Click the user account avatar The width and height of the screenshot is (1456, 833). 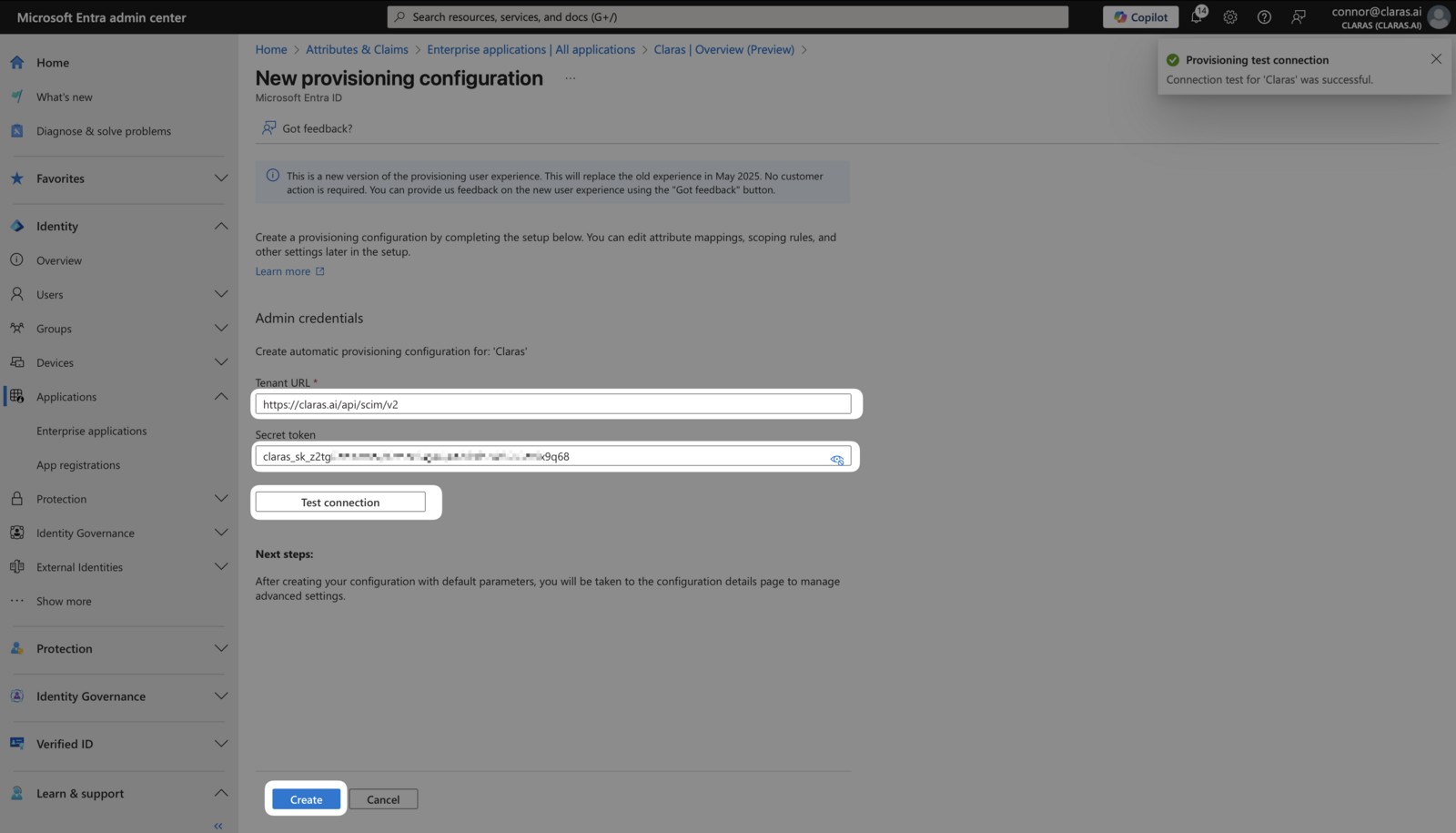(x=1439, y=16)
